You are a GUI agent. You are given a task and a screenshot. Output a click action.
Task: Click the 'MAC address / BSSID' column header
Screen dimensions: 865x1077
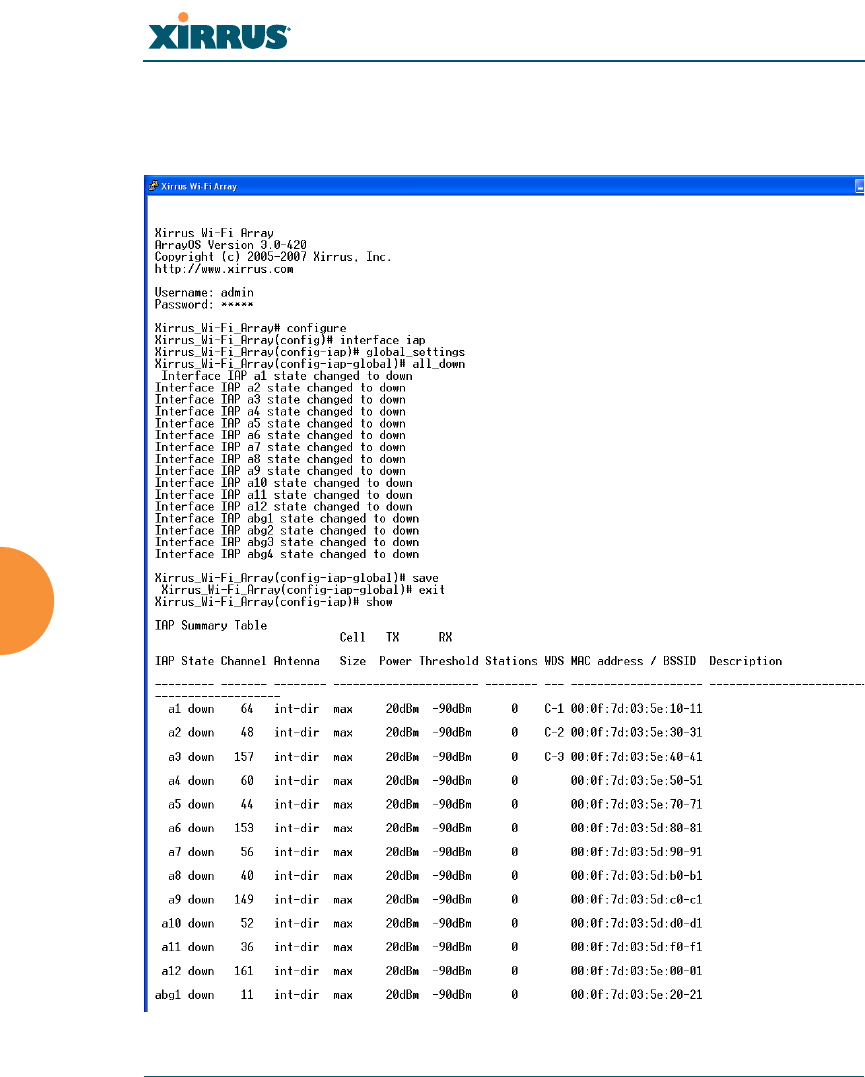(x=633, y=661)
